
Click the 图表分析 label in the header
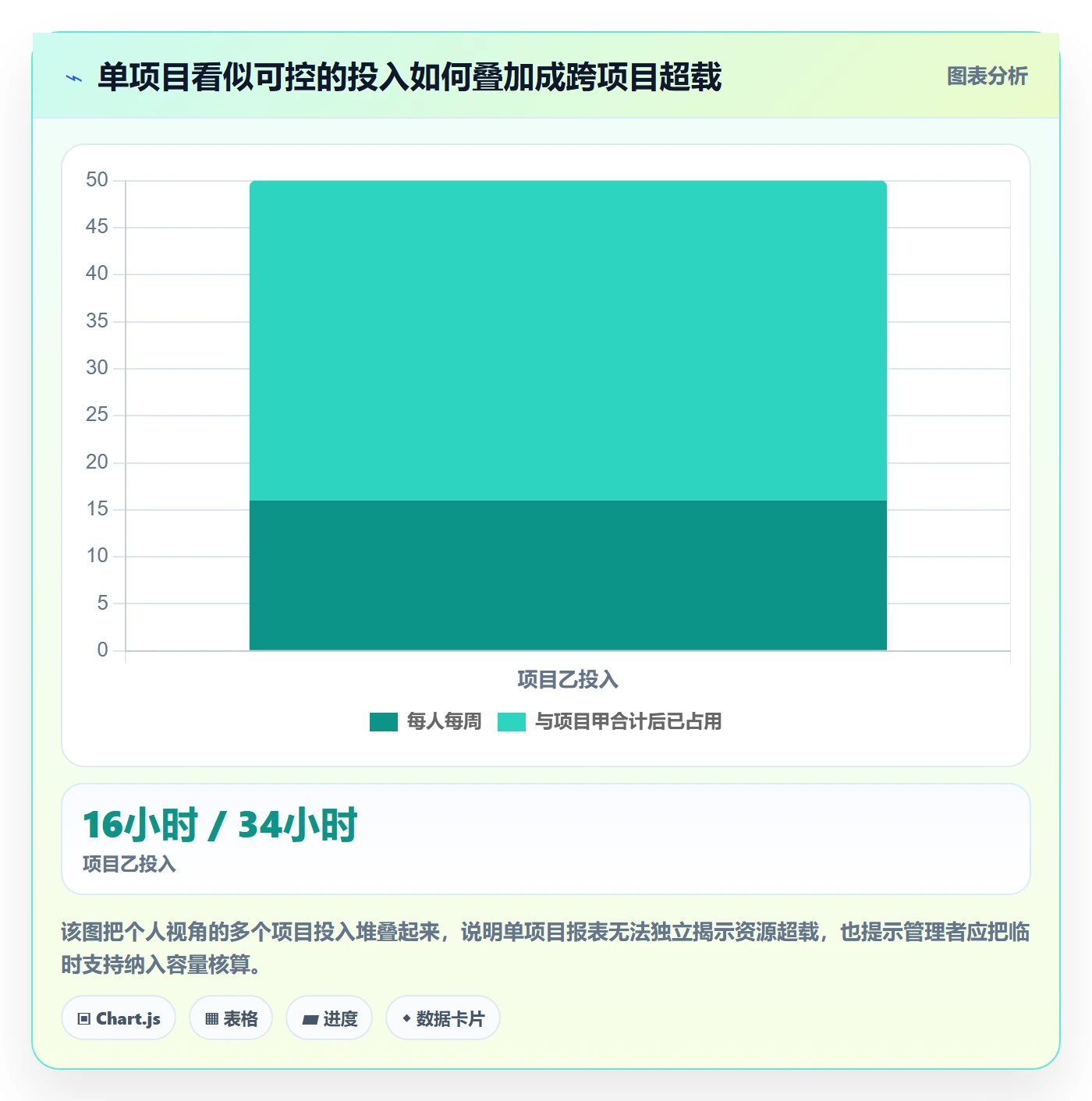pos(987,76)
